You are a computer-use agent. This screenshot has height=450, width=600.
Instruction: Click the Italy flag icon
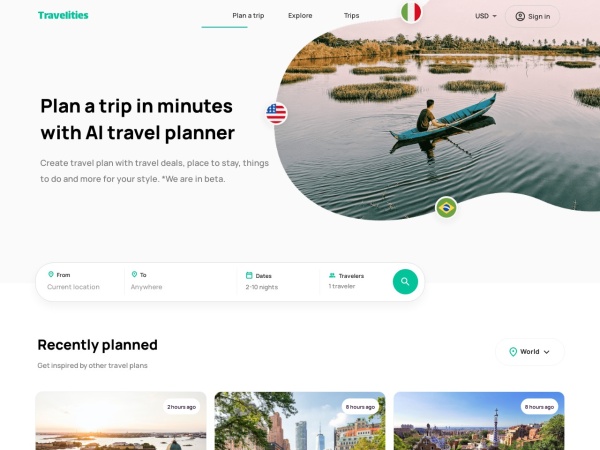411,12
